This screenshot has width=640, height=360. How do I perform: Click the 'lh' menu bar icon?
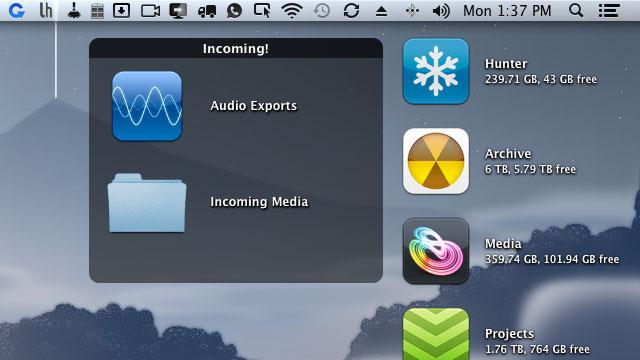coord(46,11)
